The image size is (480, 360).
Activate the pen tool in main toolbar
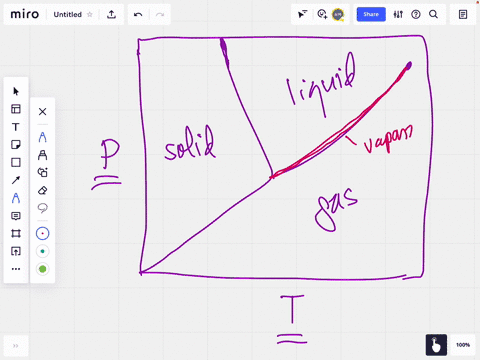point(16,198)
